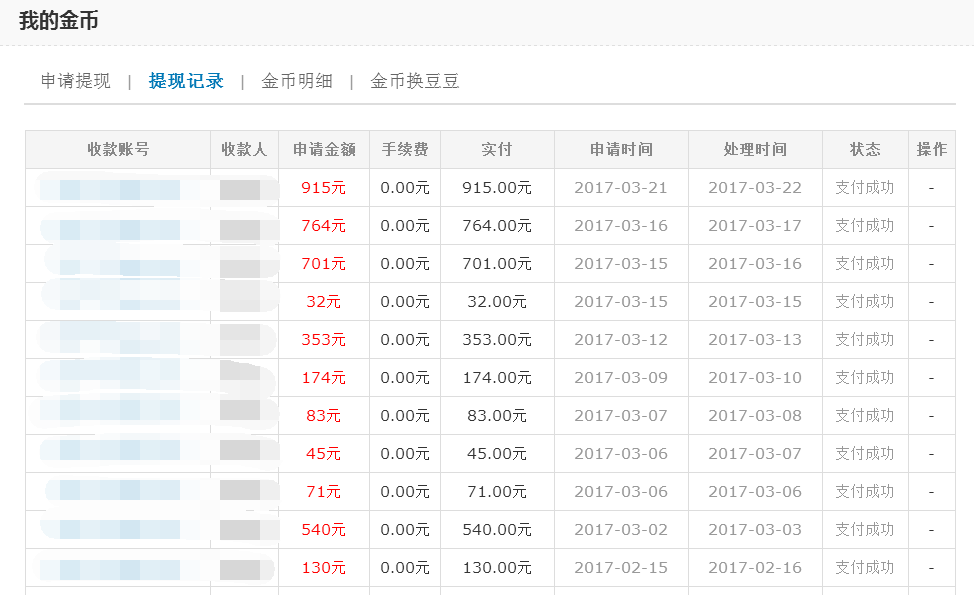
Task: Select the red 764元 amount
Action: [324, 225]
